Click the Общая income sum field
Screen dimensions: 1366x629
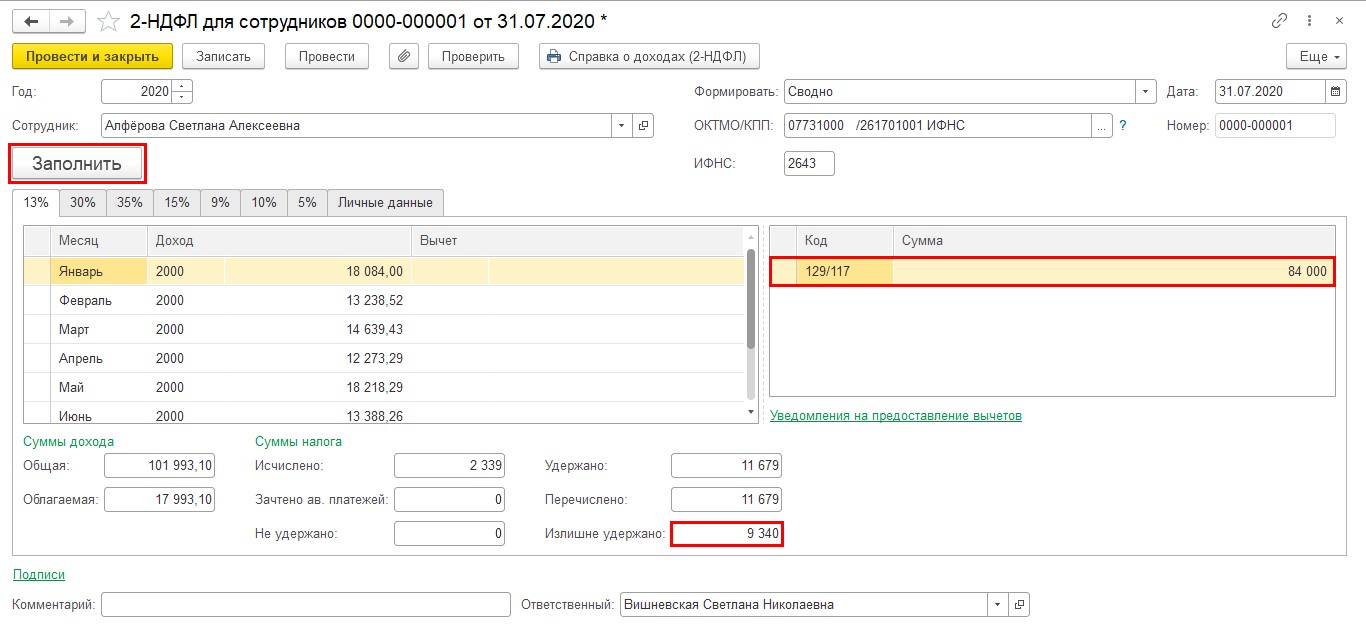tap(159, 465)
